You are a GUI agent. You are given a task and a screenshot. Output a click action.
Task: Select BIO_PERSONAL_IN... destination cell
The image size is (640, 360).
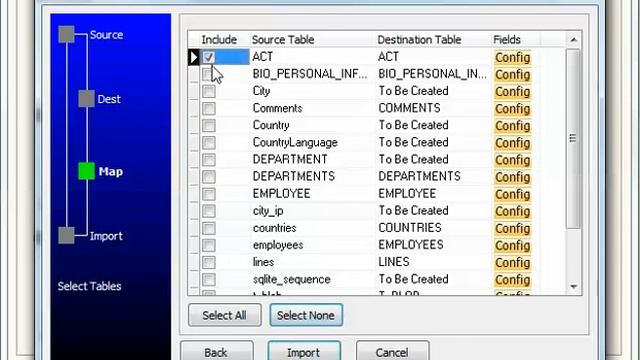coord(433,74)
